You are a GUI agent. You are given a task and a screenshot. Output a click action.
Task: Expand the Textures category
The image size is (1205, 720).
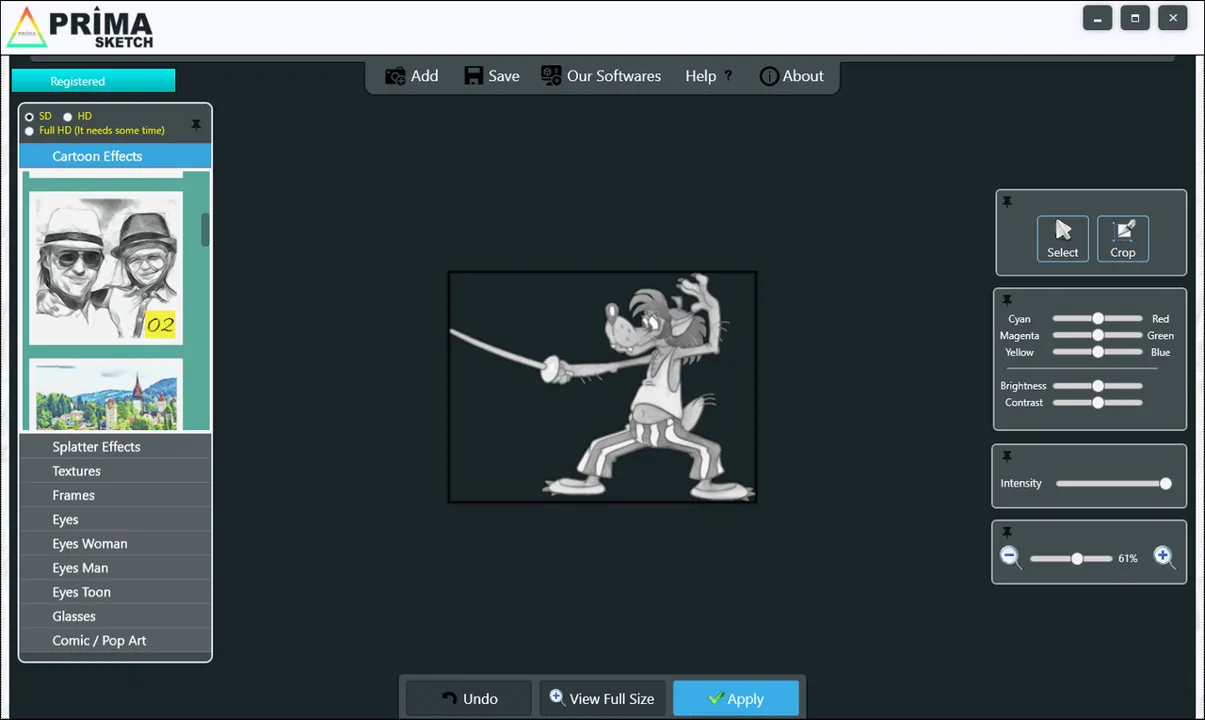pyautogui.click(x=115, y=471)
